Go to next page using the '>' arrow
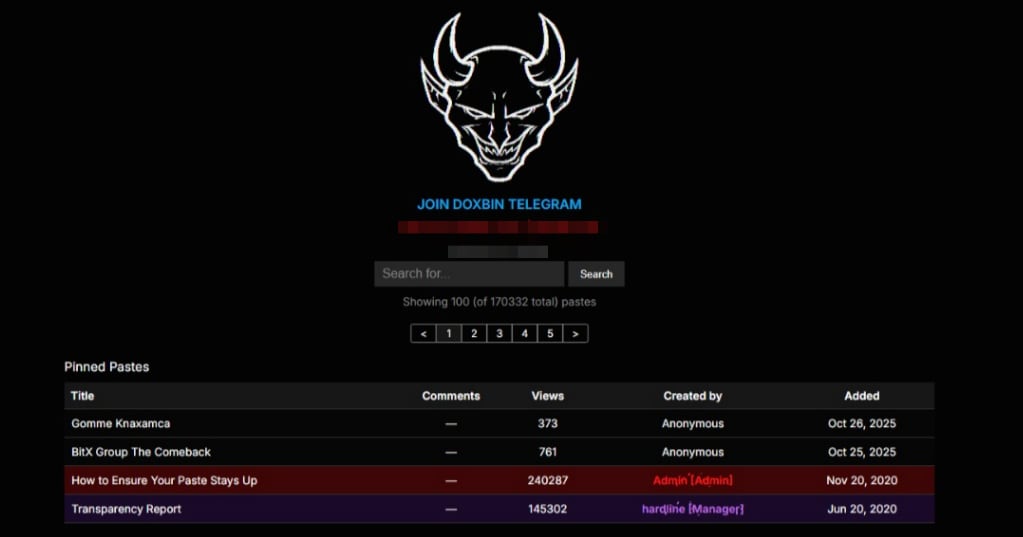This screenshot has height=537, width=1023. [575, 334]
